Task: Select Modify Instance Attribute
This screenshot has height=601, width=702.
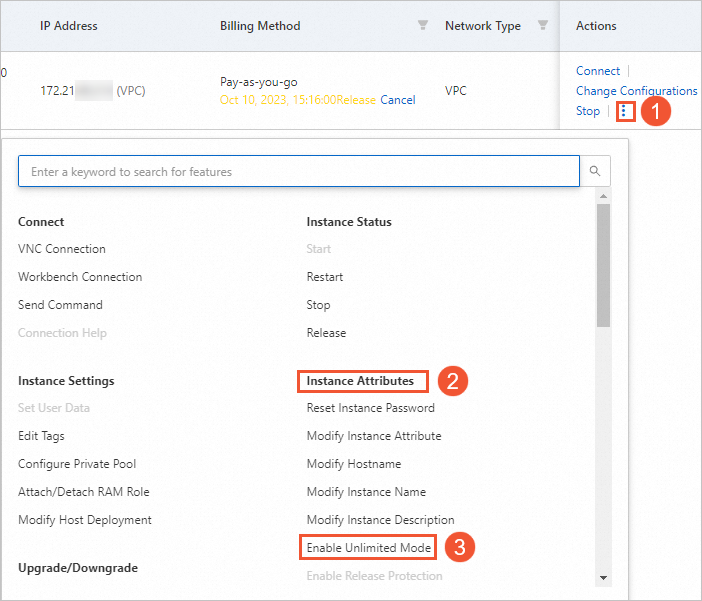Action: click(x=374, y=436)
